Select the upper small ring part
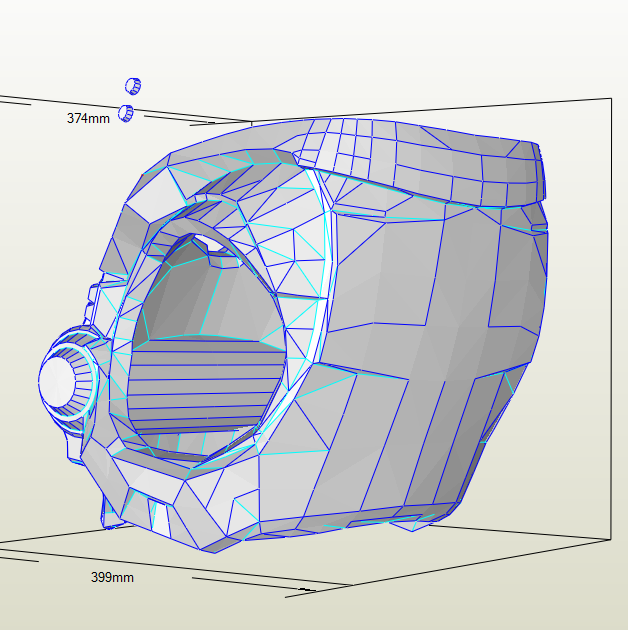The image size is (628, 630). (133, 86)
